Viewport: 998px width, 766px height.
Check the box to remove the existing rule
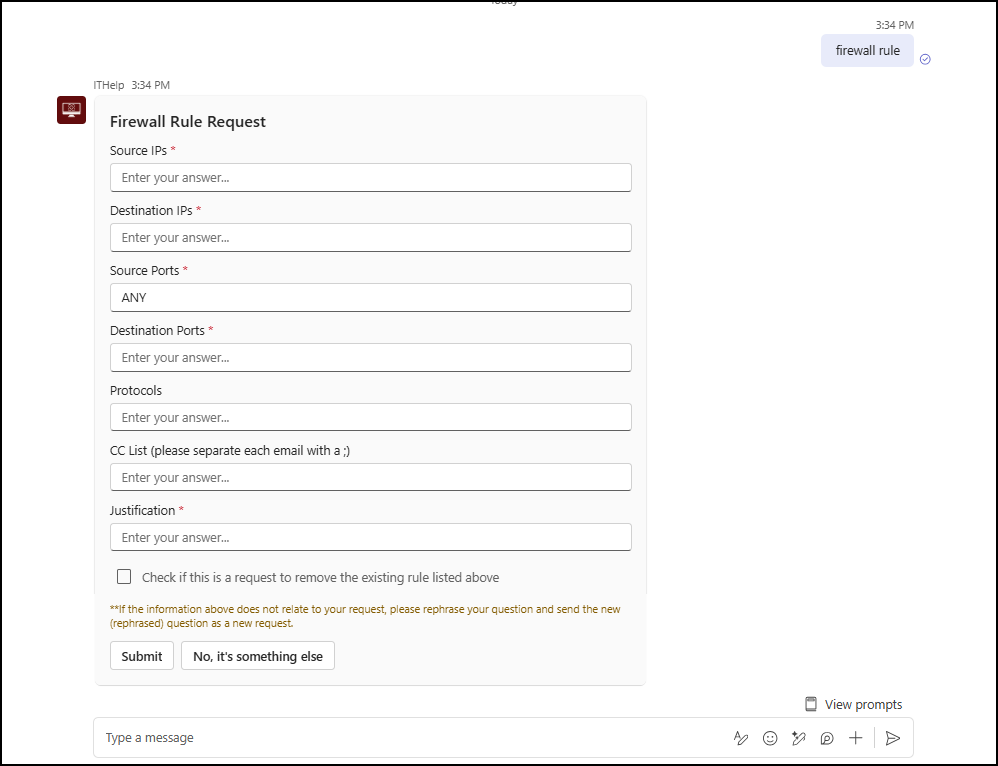coord(124,576)
